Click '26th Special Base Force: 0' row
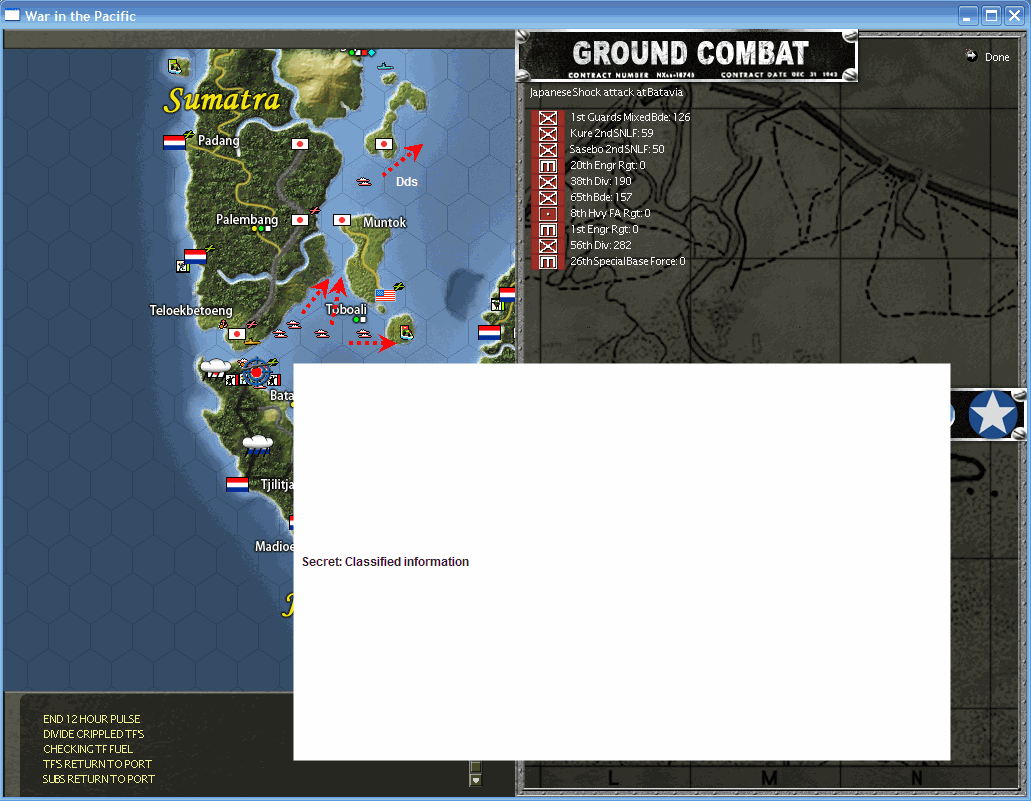This screenshot has width=1031, height=801. 627,262
